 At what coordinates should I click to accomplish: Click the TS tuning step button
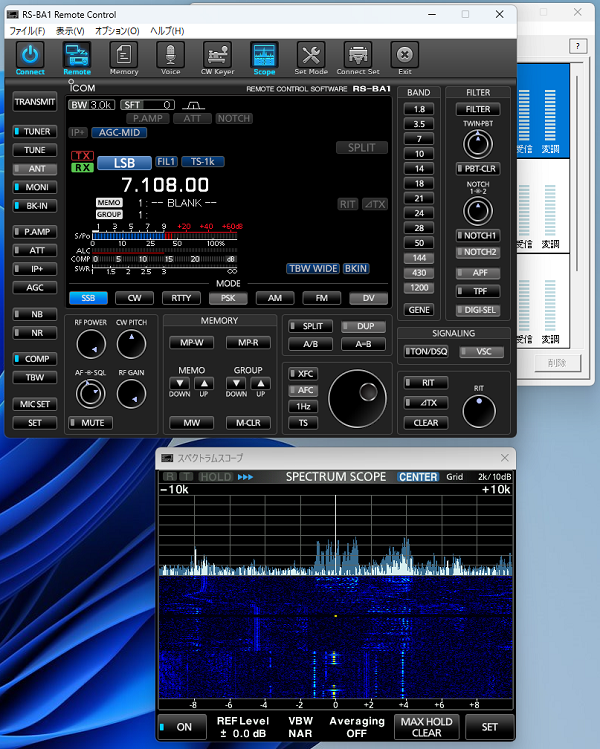point(303,423)
